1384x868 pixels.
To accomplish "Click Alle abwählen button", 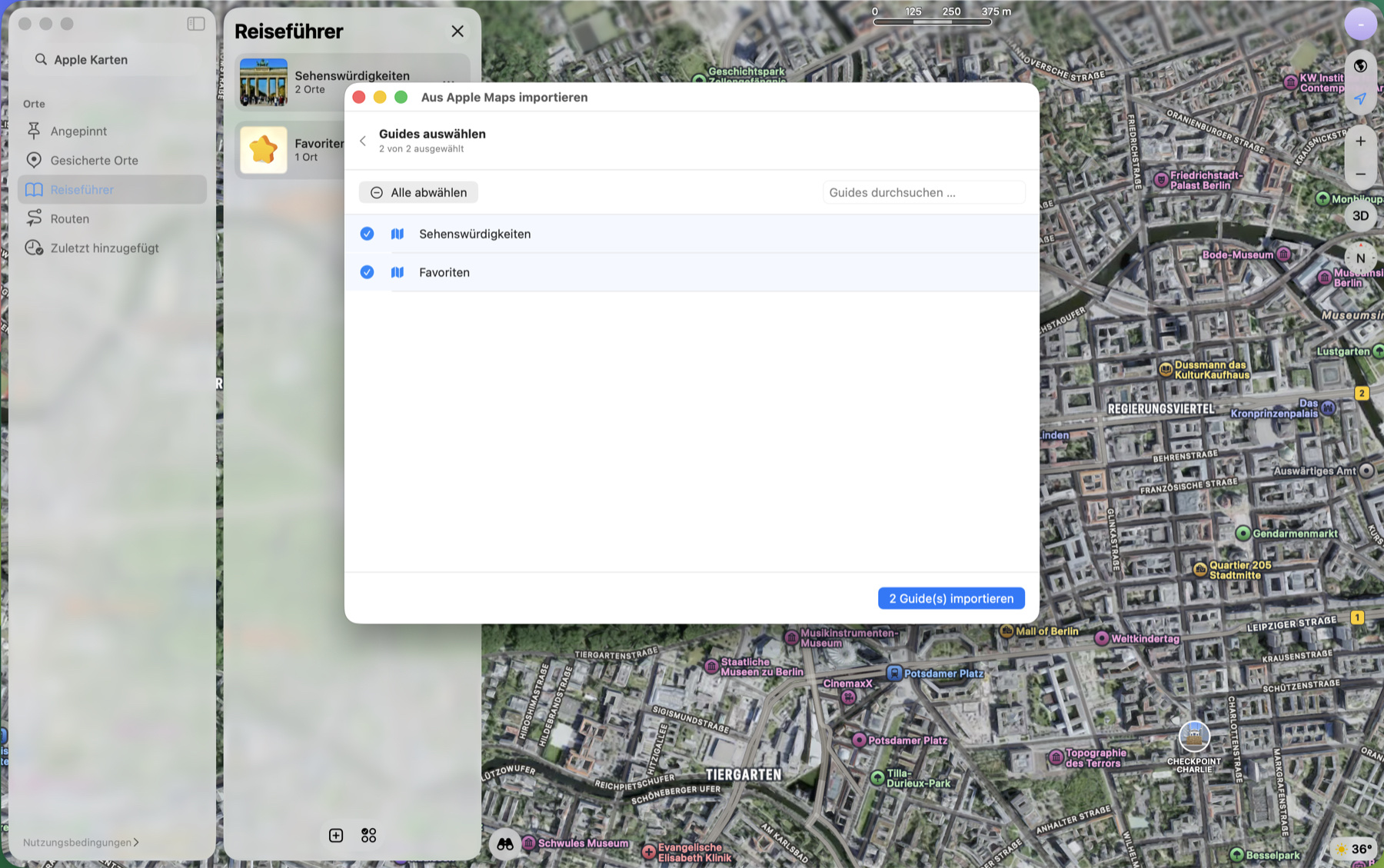I will [418, 193].
